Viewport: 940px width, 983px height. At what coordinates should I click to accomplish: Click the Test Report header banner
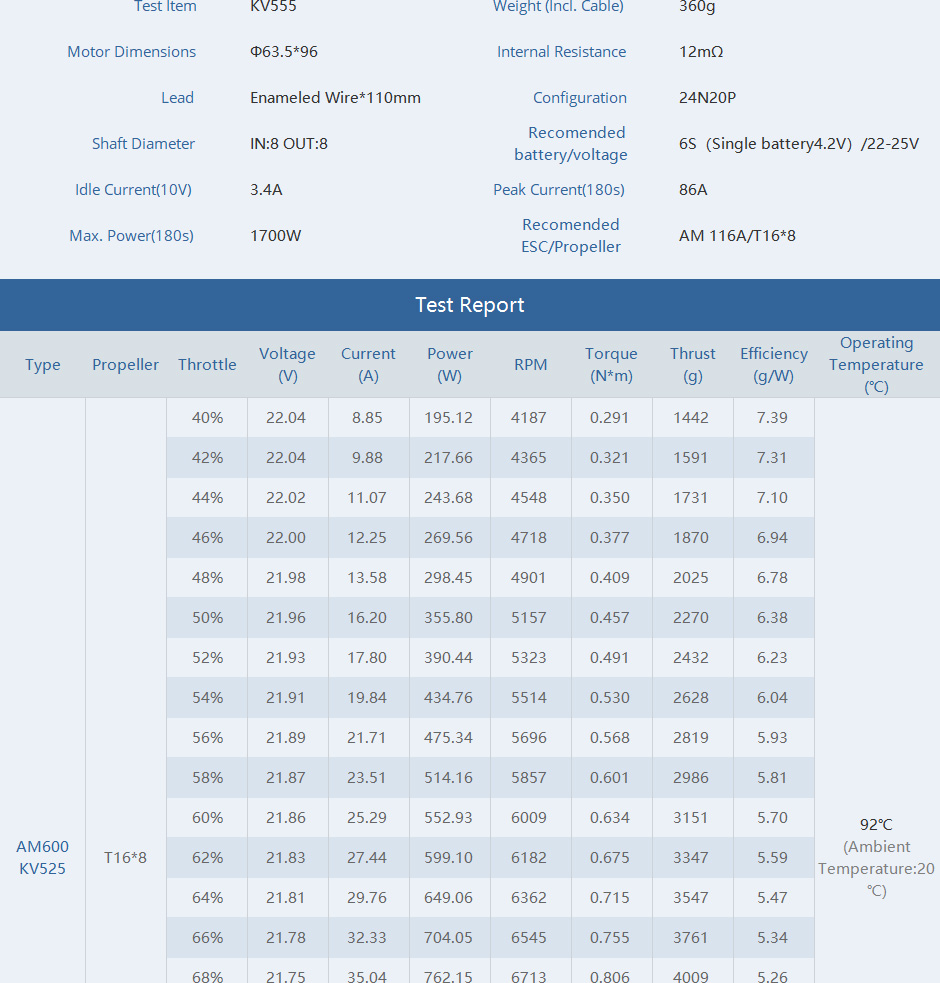470,305
